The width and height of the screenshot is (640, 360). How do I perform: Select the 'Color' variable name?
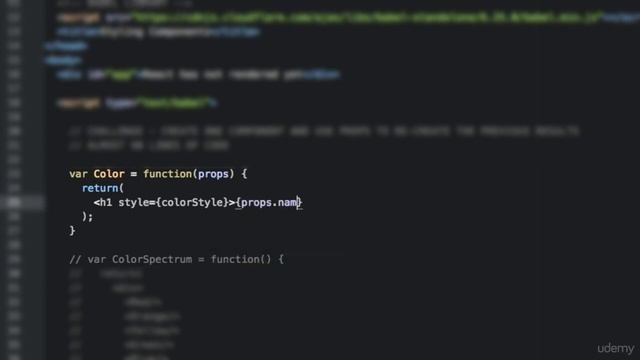(x=109, y=174)
